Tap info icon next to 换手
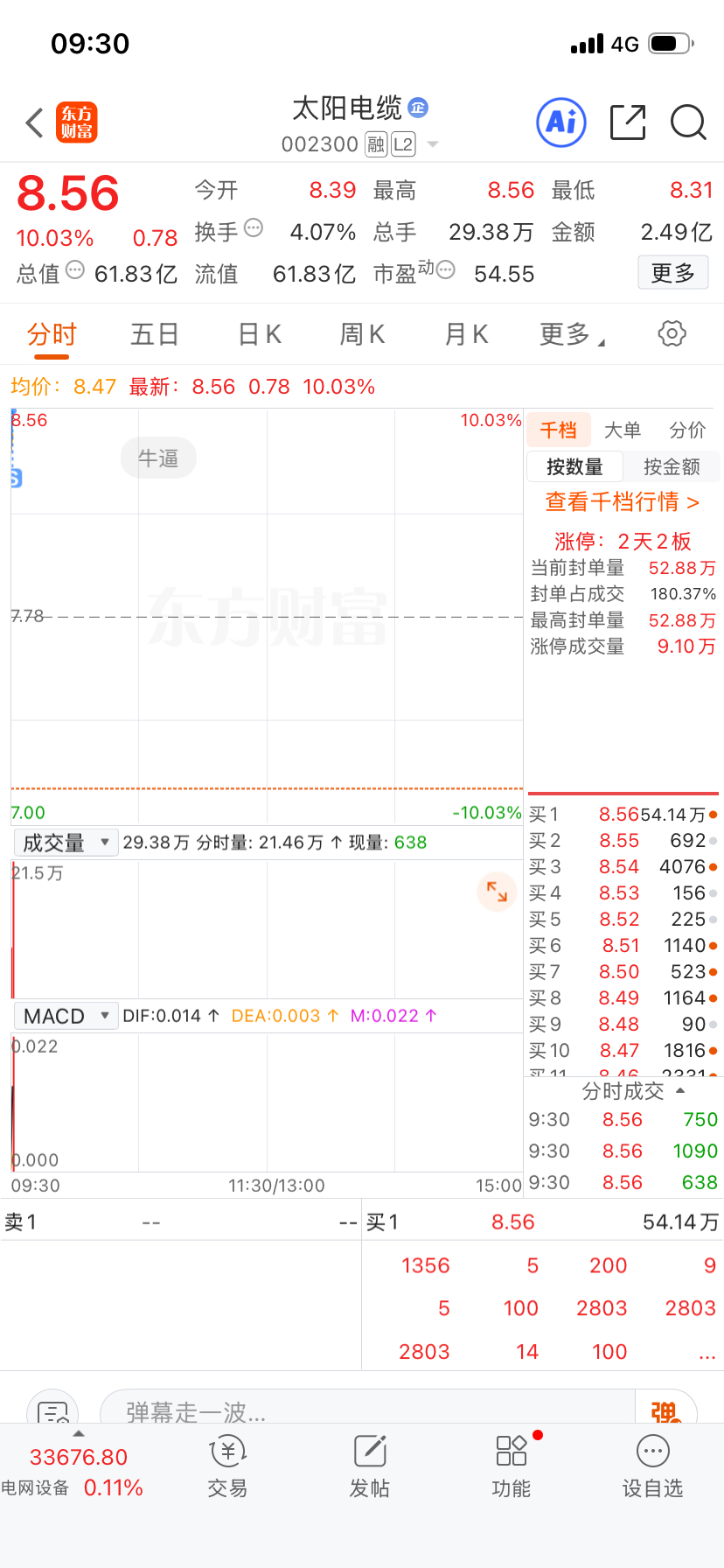The width and height of the screenshot is (724, 1568). point(254,228)
